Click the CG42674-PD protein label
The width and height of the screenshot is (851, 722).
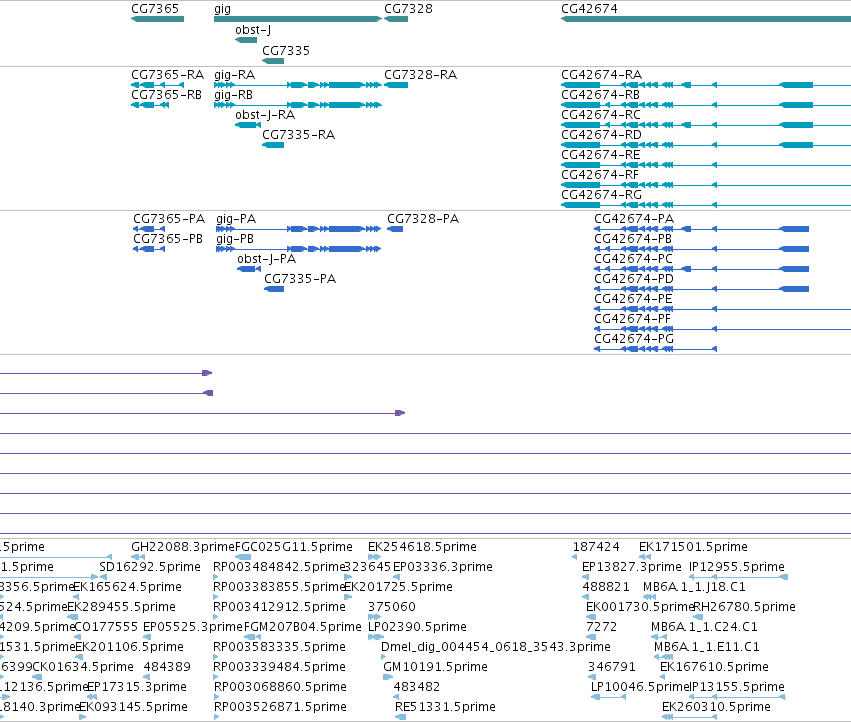click(634, 279)
